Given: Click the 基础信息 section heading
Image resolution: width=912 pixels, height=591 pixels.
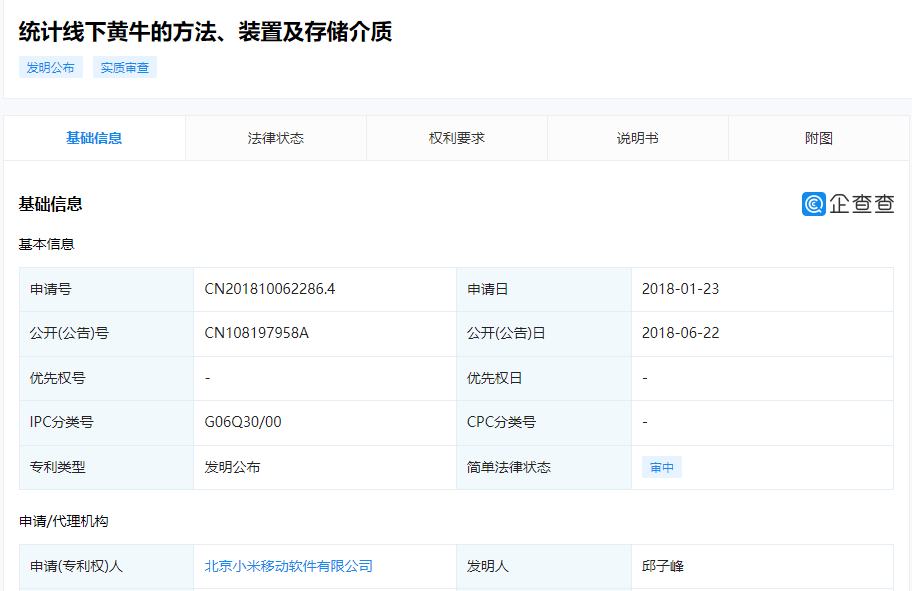Looking at the screenshot, I should click(50, 204).
